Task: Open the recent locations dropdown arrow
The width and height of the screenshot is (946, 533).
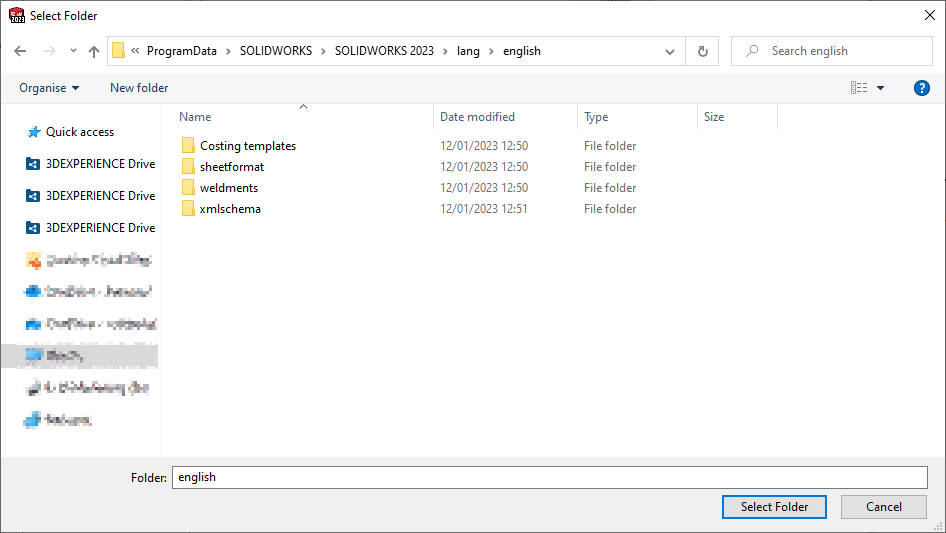Action: point(73,51)
